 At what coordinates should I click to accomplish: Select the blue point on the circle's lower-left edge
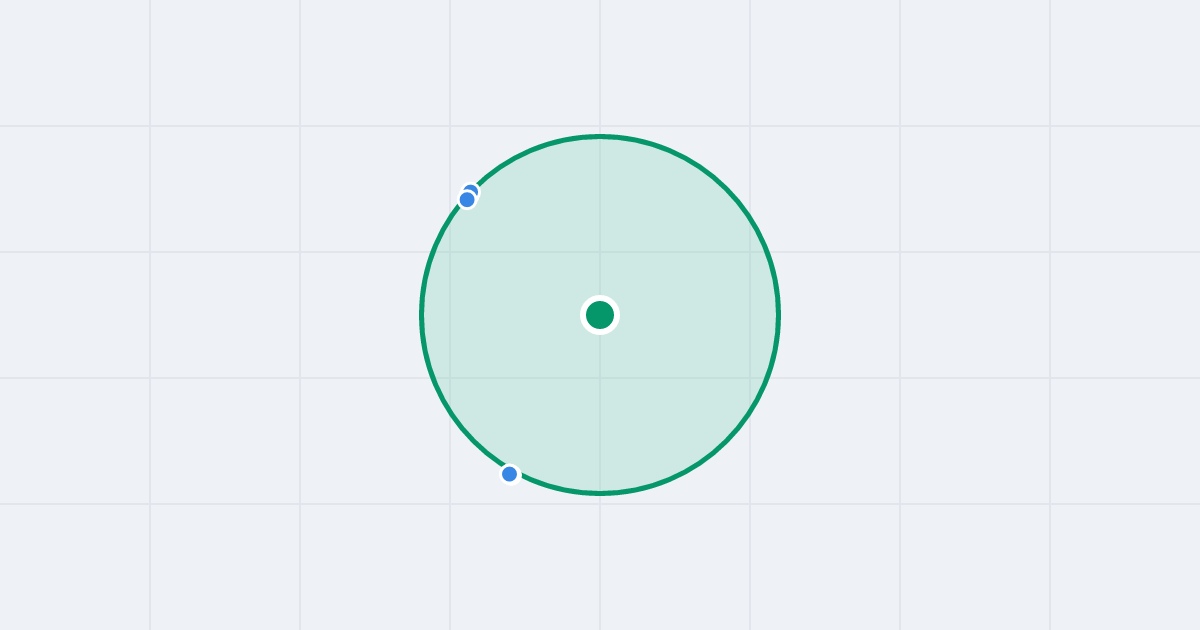tap(510, 474)
